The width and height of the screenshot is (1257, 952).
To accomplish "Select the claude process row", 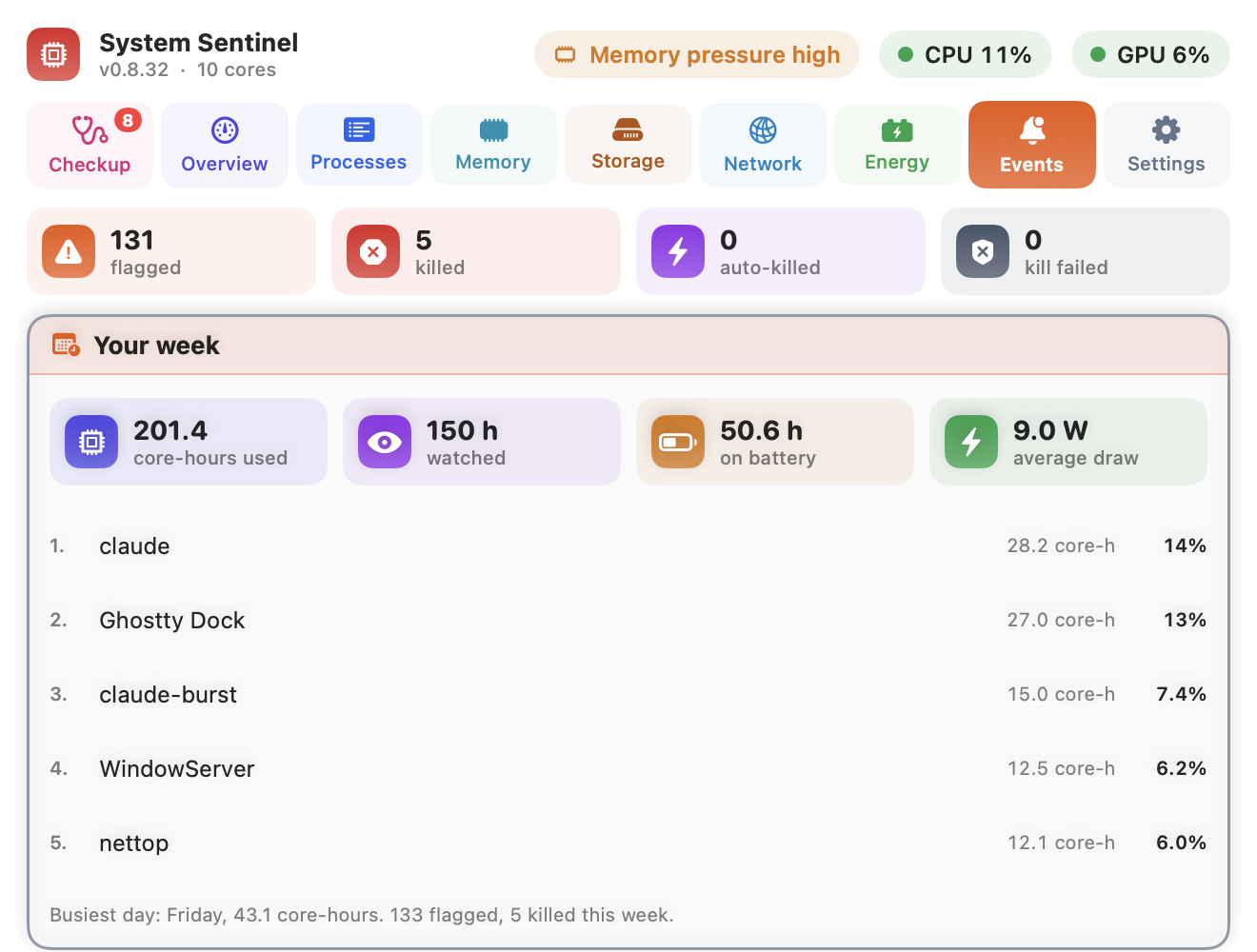I will 628,545.
